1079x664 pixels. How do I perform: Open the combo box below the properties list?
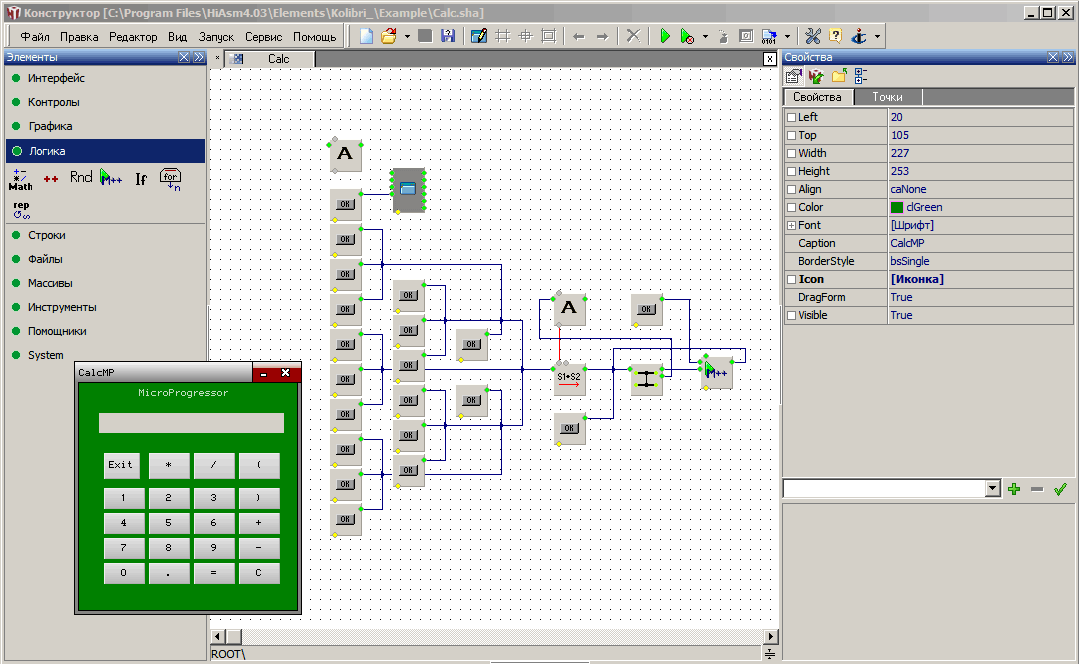coord(992,489)
